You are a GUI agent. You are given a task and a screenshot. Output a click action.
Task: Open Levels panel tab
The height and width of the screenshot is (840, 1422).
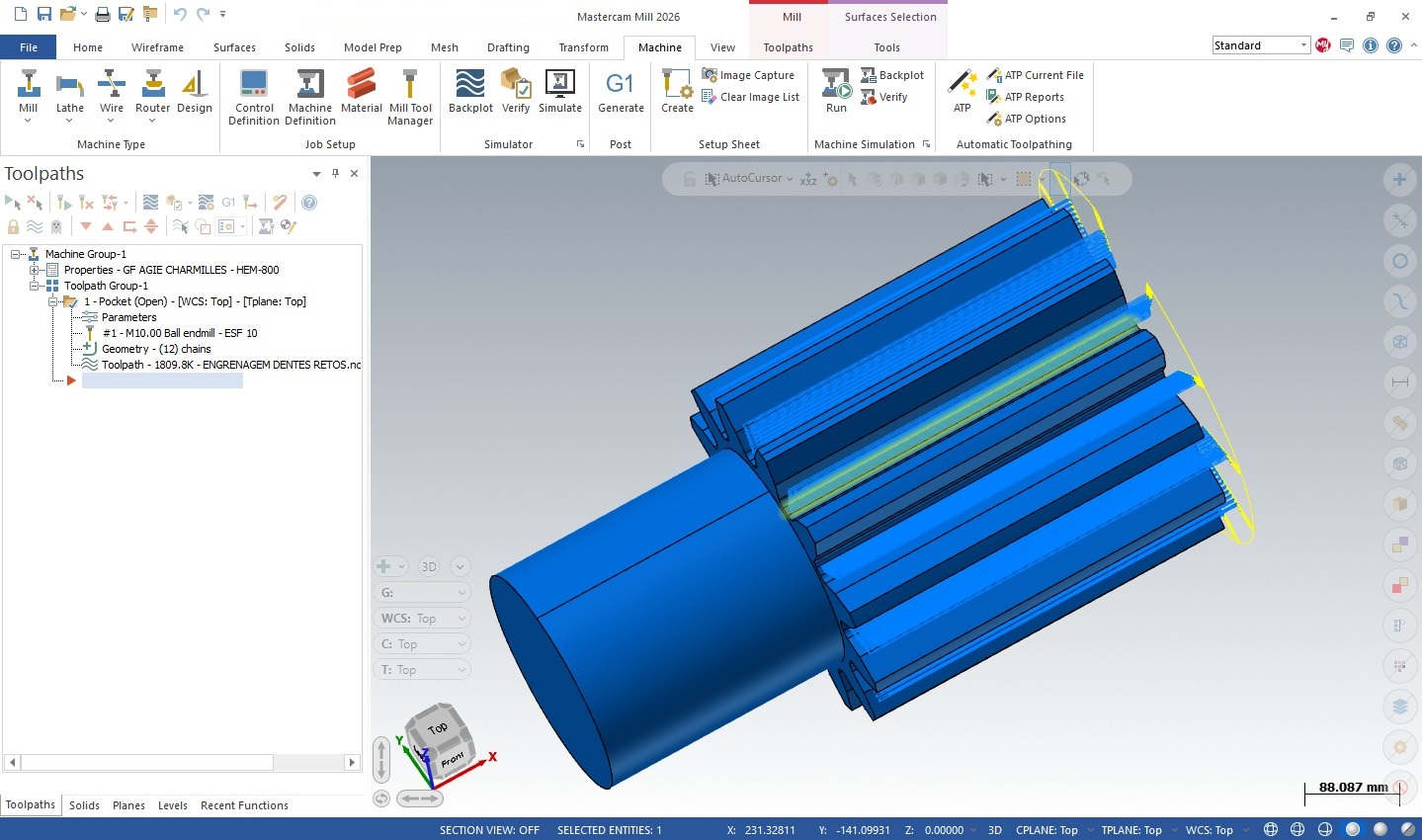172,805
